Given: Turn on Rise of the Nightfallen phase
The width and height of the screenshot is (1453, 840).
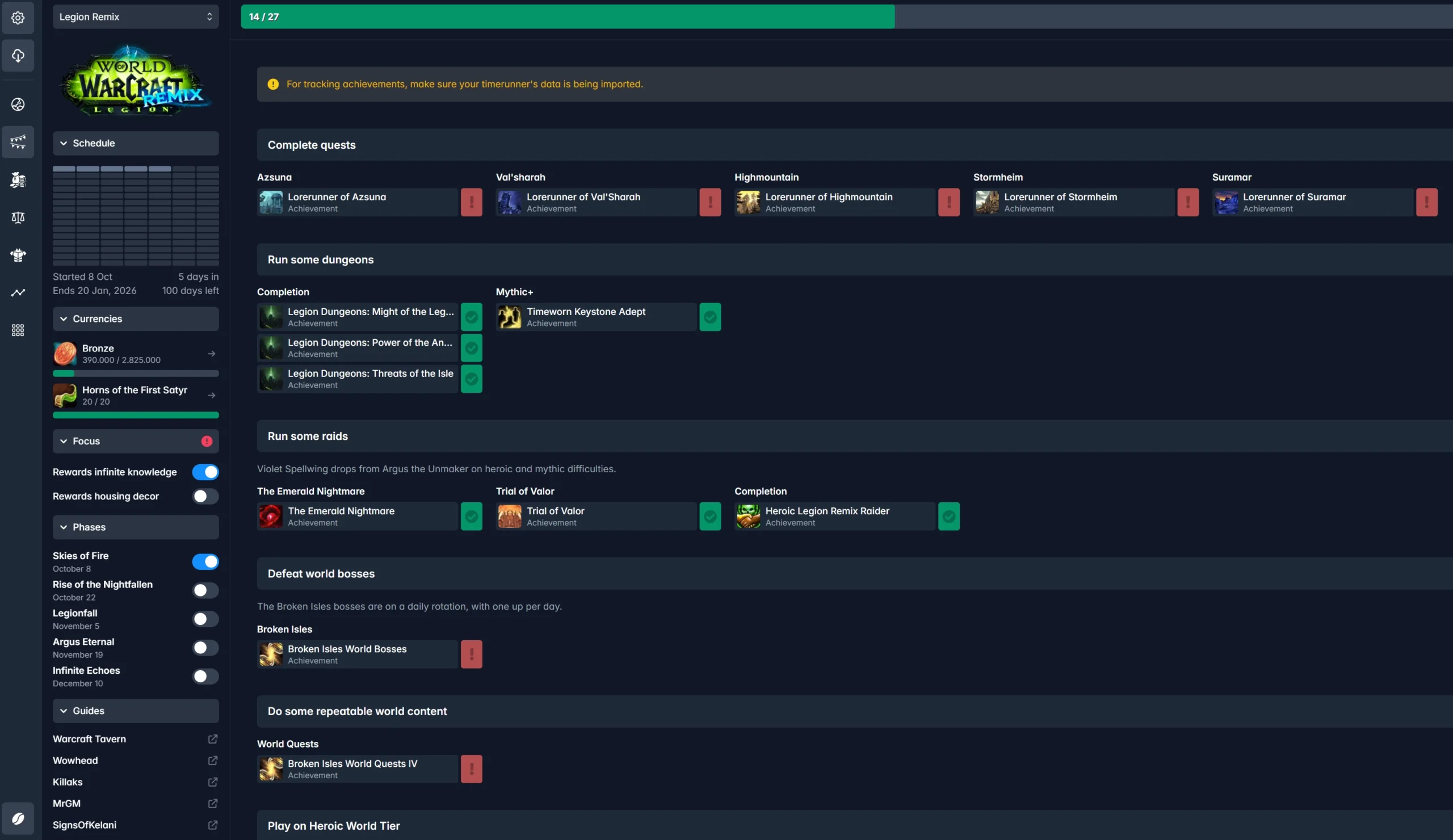Looking at the screenshot, I should coord(205,590).
